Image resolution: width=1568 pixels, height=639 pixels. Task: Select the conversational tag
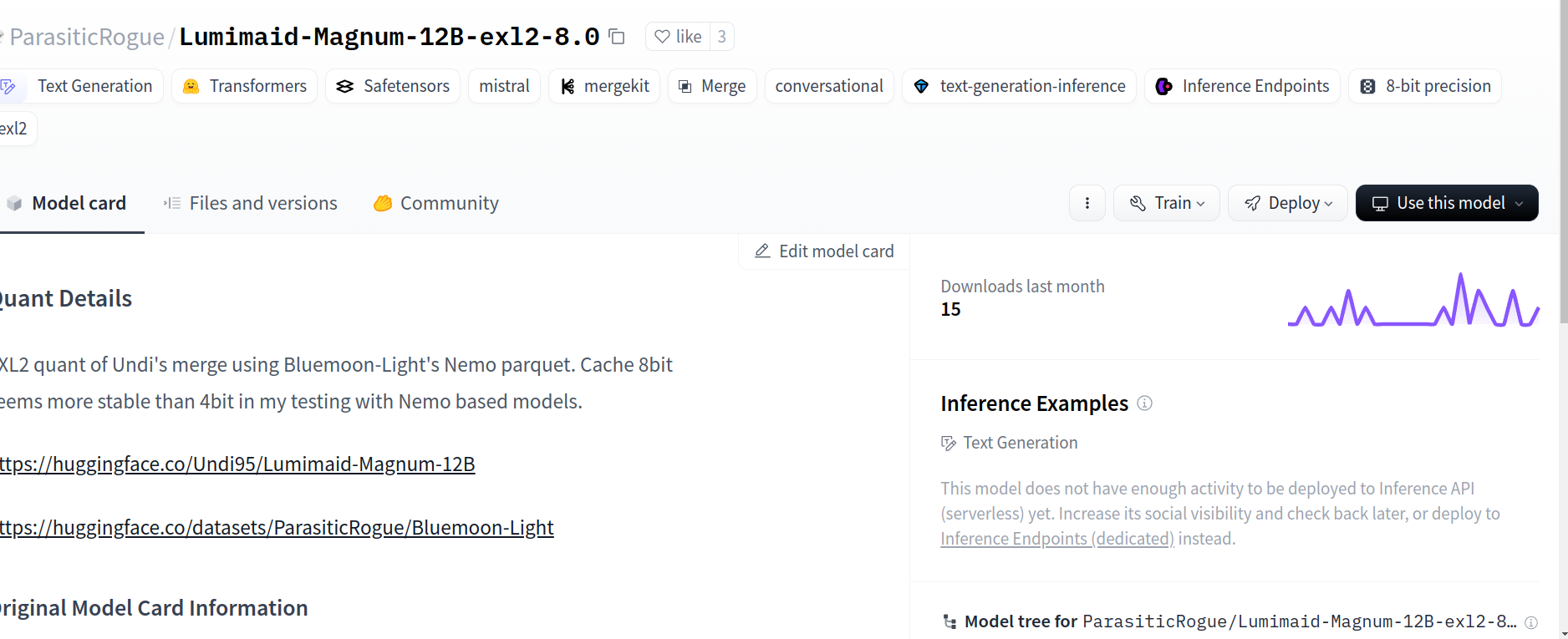pos(829,86)
